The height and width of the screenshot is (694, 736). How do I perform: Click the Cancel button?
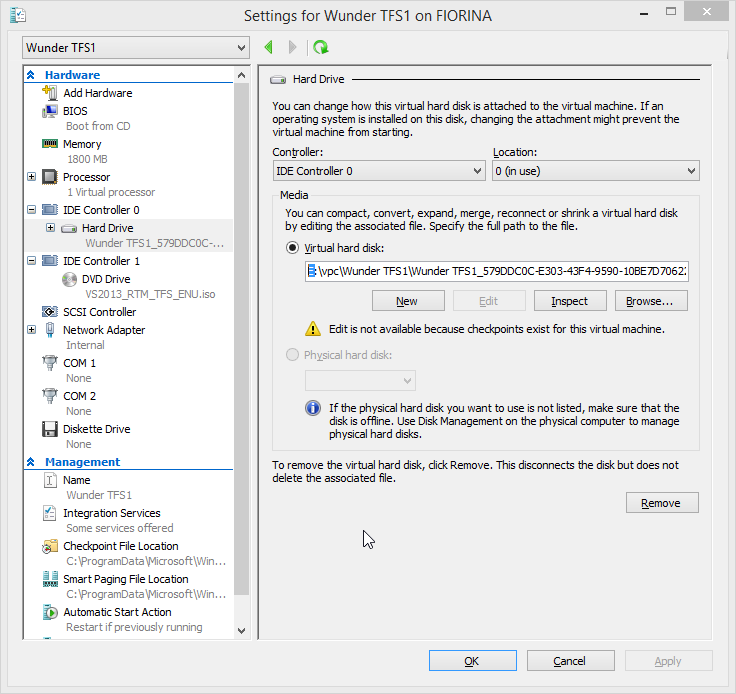(x=570, y=661)
